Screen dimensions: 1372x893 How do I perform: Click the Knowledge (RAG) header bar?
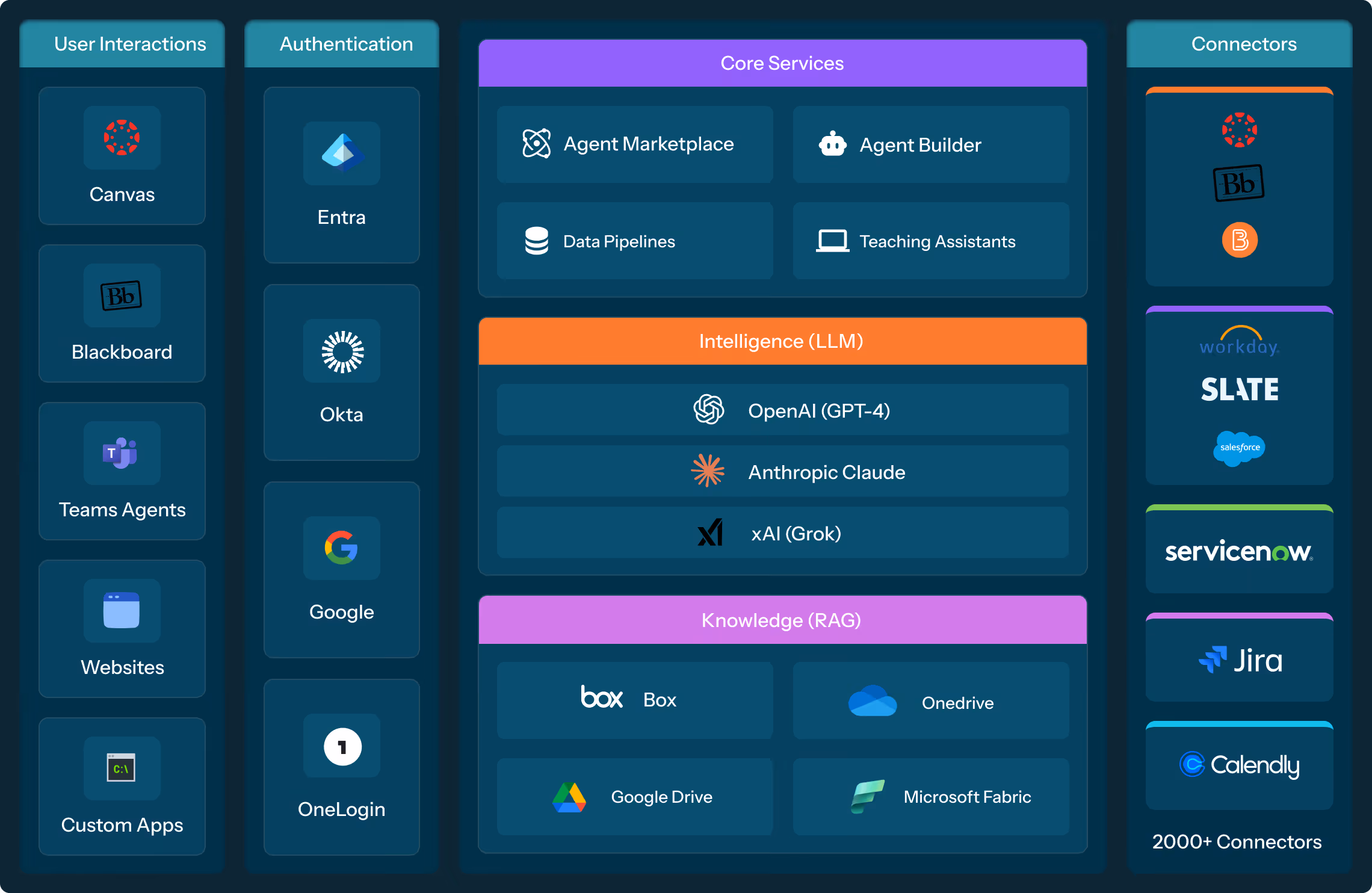782,620
